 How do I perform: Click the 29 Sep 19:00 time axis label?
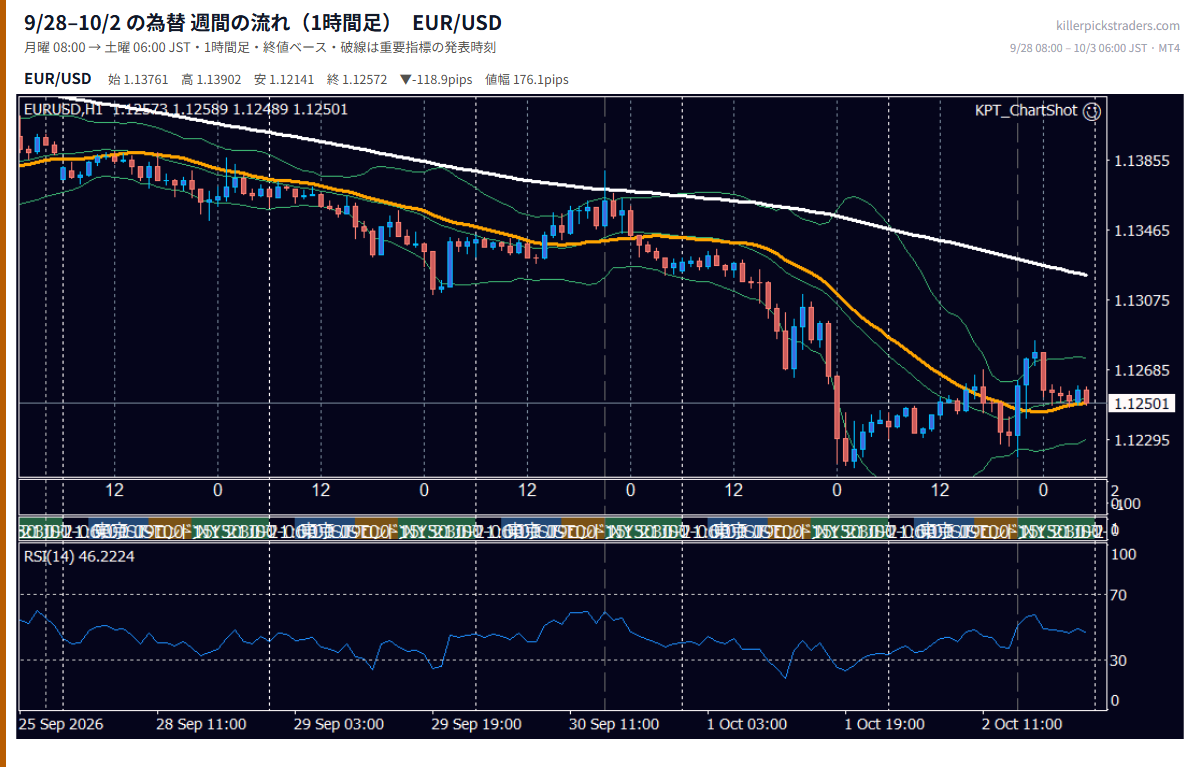point(476,723)
